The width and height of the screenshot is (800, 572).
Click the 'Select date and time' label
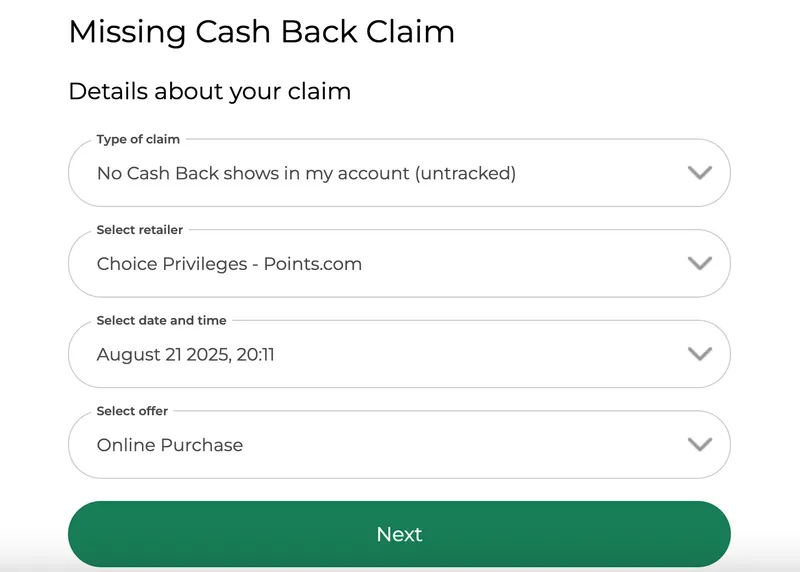pos(161,320)
